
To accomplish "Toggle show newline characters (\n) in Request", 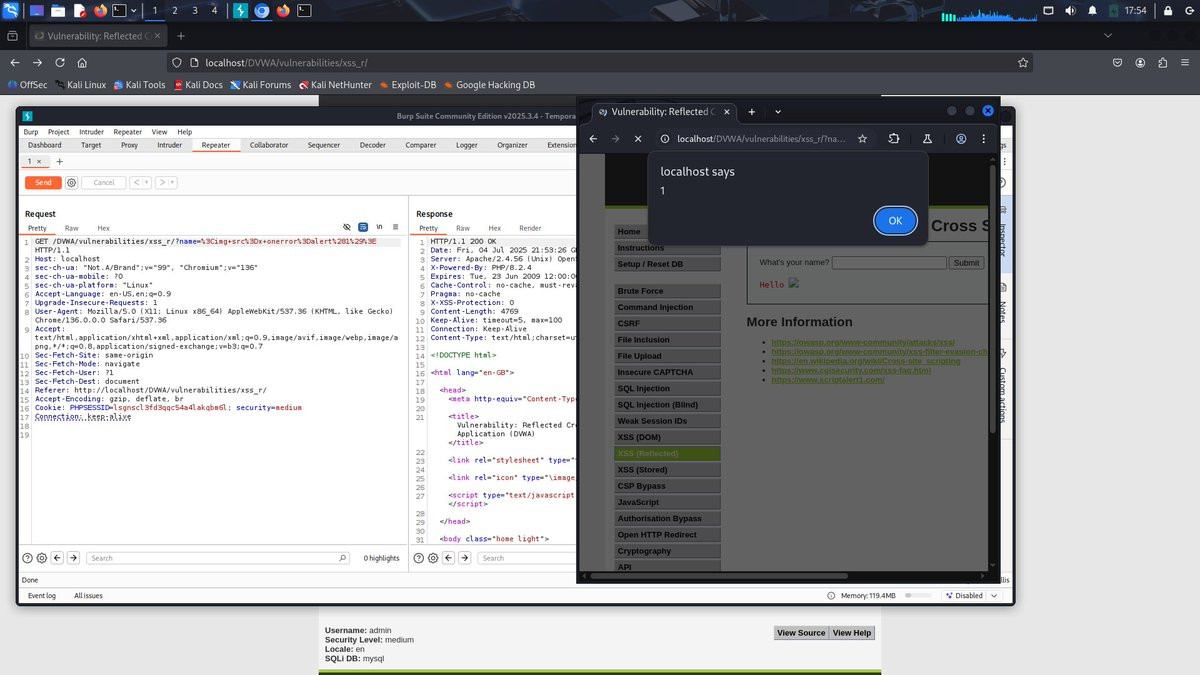I will [x=380, y=228].
